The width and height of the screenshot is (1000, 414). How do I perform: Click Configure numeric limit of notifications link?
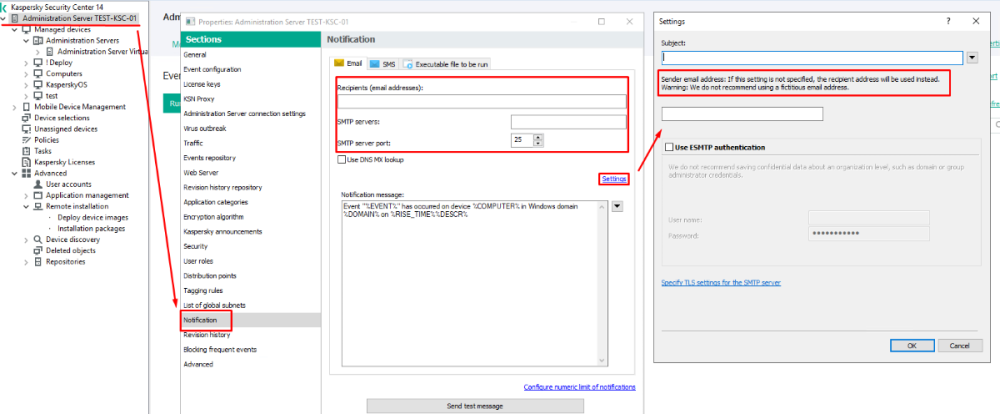pyautogui.click(x=579, y=387)
